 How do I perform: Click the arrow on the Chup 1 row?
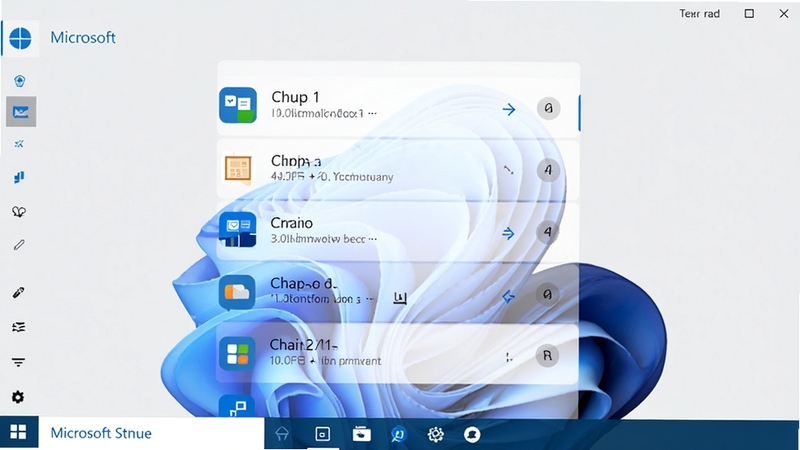[509, 109]
